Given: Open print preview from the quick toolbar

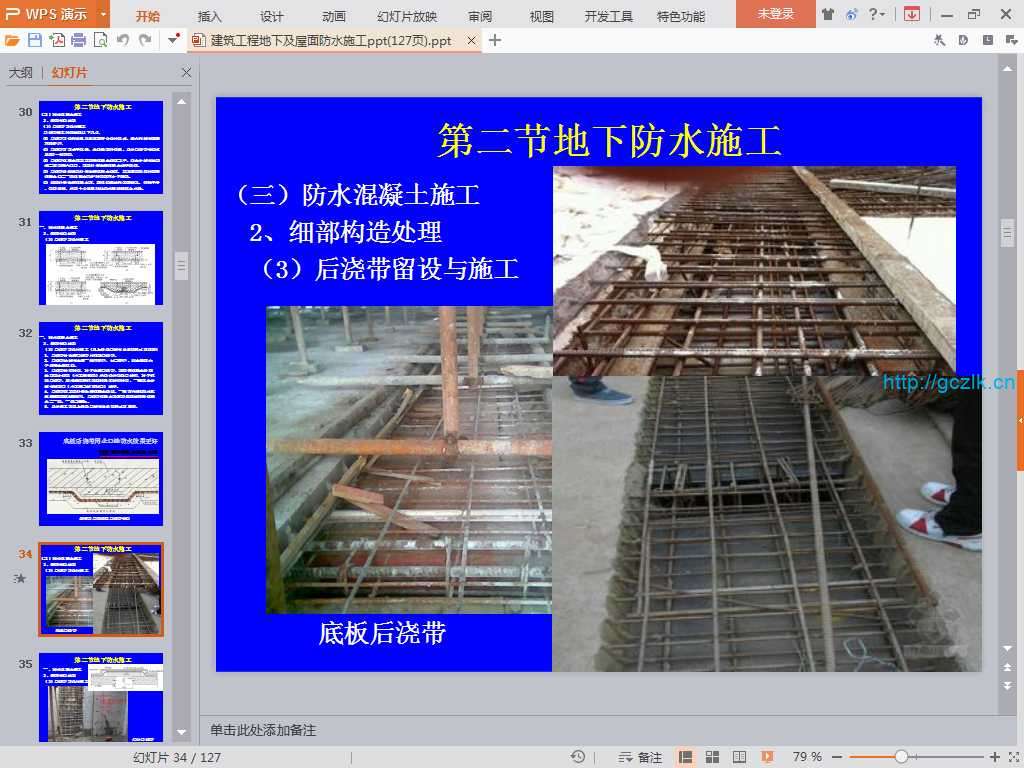Looking at the screenshot, I should [x=100, y=40].
